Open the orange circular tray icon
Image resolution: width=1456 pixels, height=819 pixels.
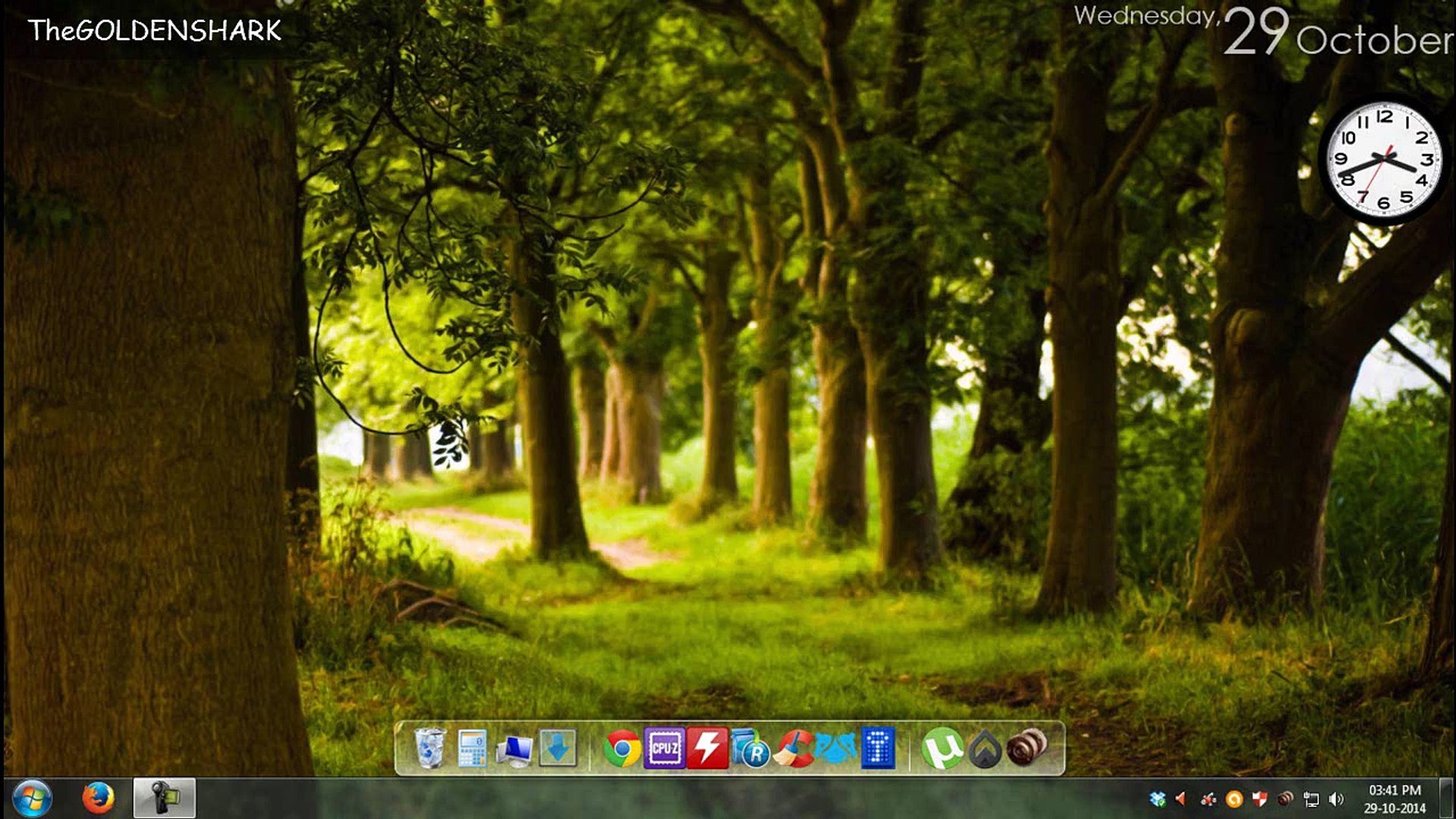[x=1234, y=799]
